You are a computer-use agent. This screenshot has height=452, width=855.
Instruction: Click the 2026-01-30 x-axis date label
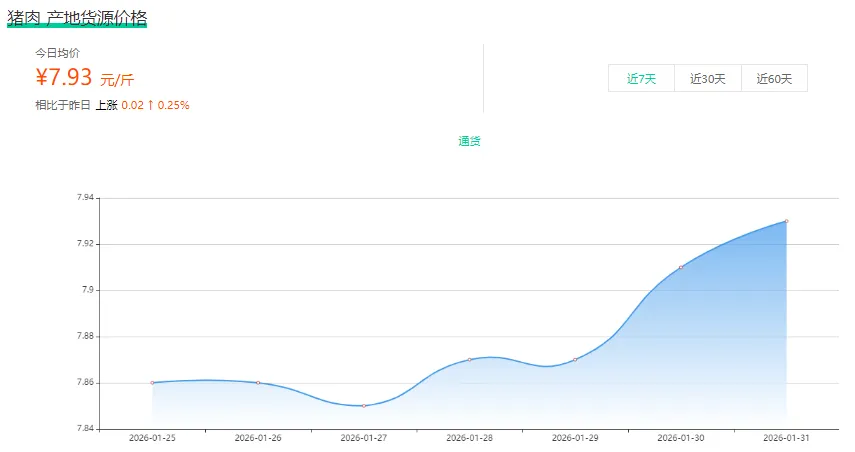tap(681, 438)
